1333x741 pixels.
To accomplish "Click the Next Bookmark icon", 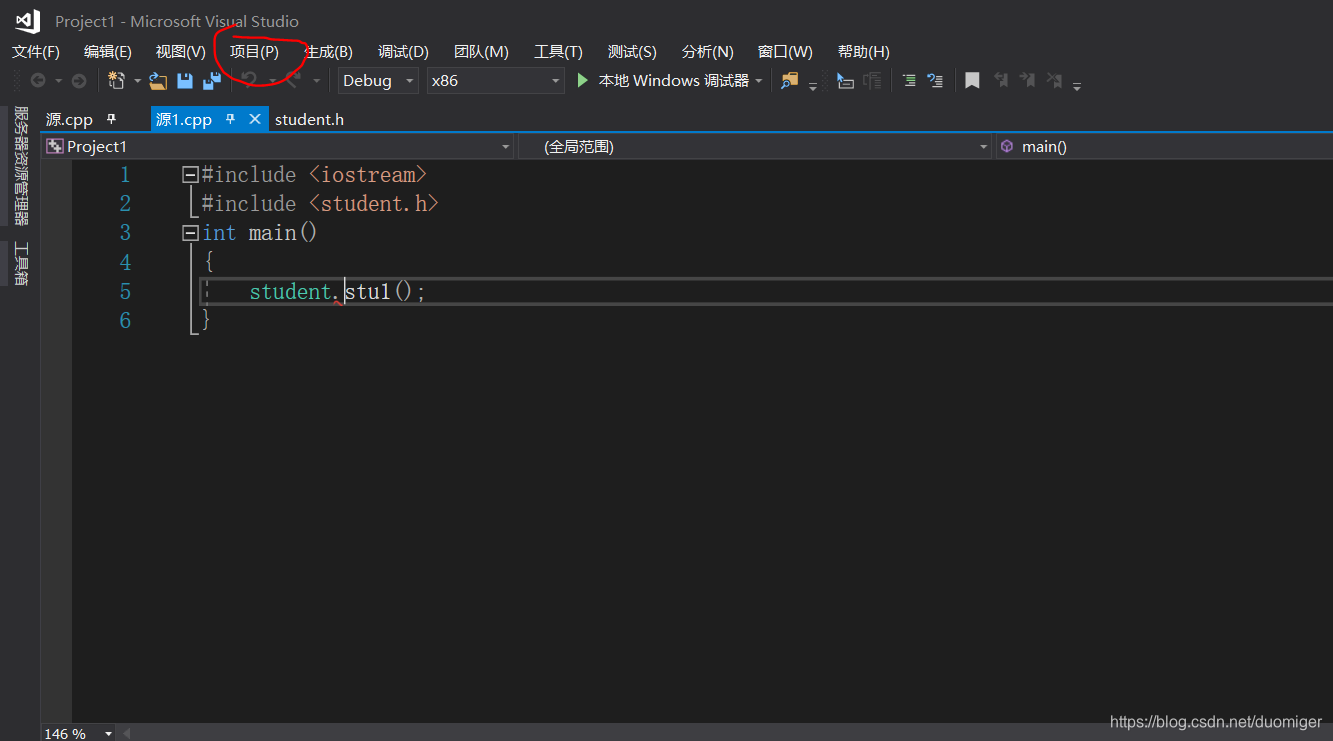I will (x=1027, y=80).
